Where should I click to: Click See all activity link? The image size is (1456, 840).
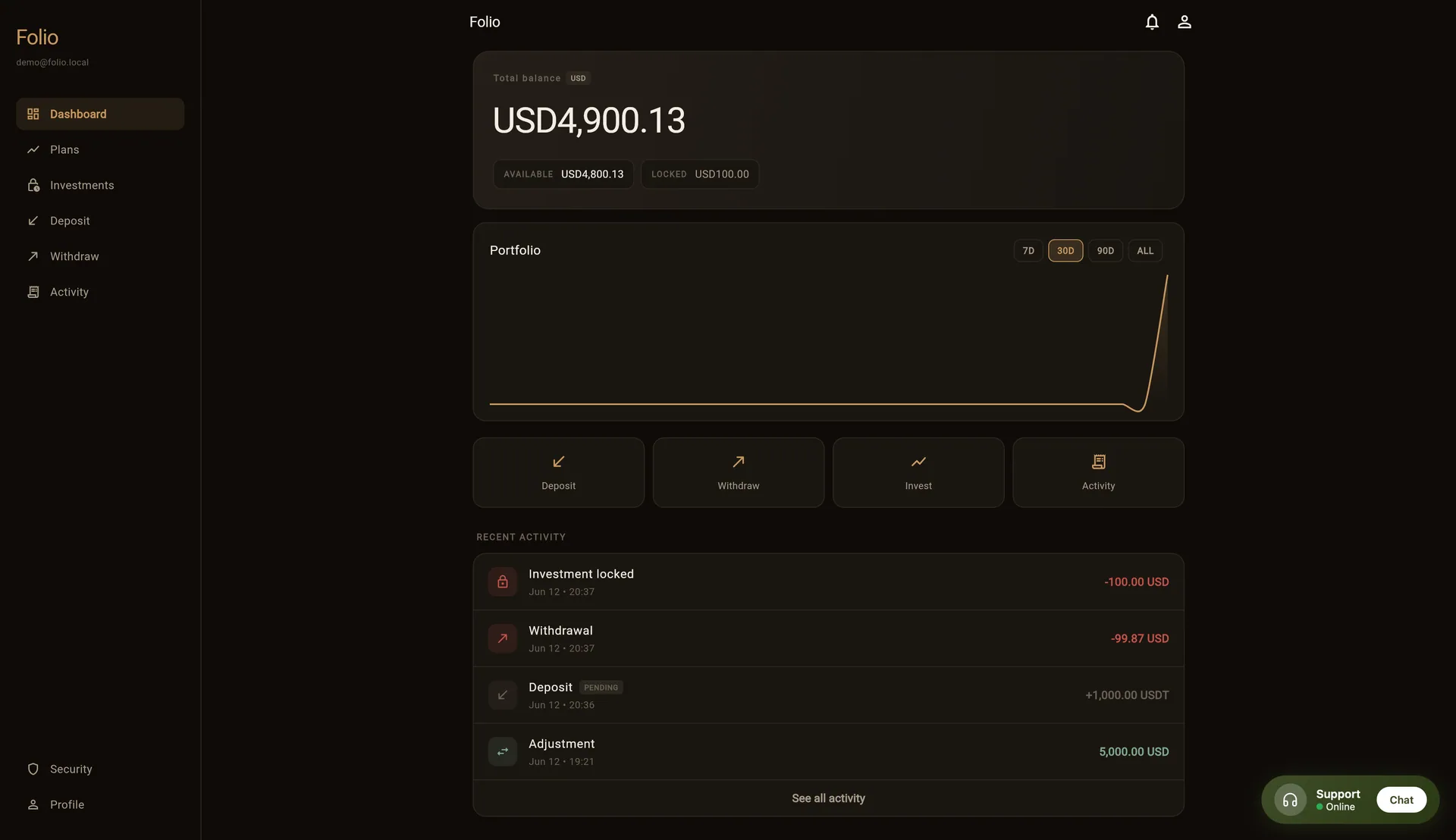[x=828, y=798]
